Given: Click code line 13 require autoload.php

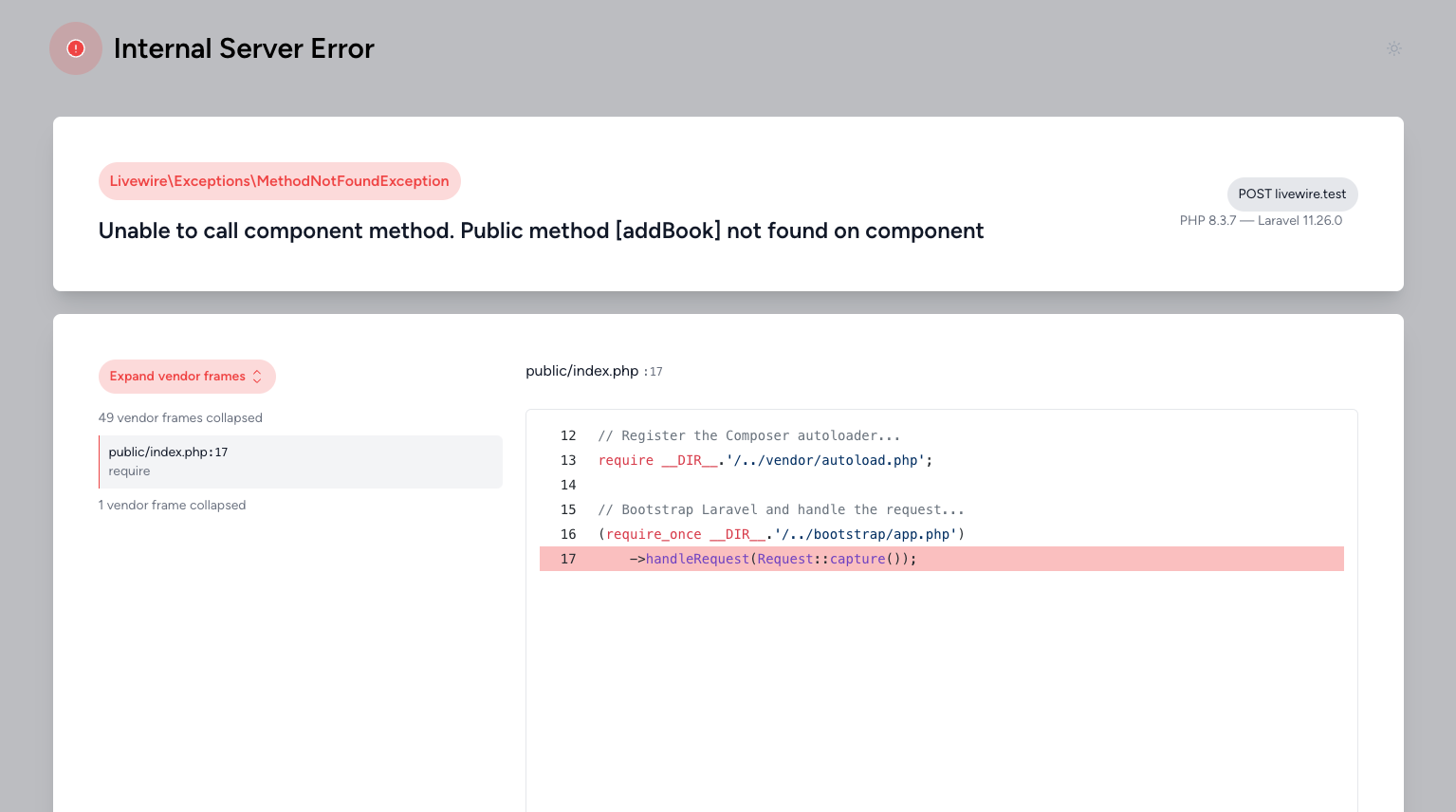Looking at the screenshot, I should 765,460.
